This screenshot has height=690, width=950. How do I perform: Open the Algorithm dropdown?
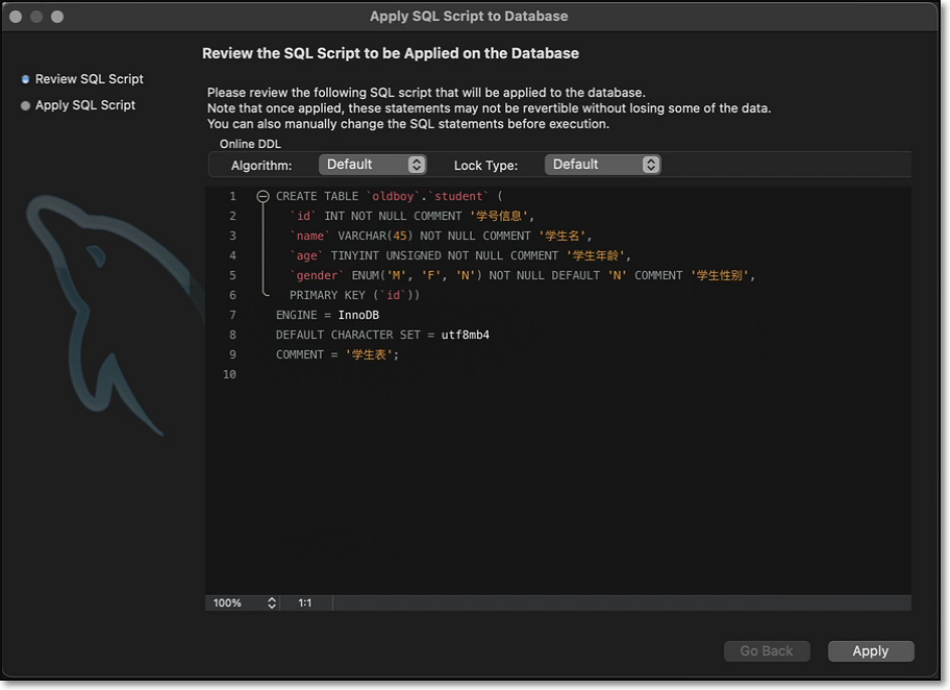(372, 165)
